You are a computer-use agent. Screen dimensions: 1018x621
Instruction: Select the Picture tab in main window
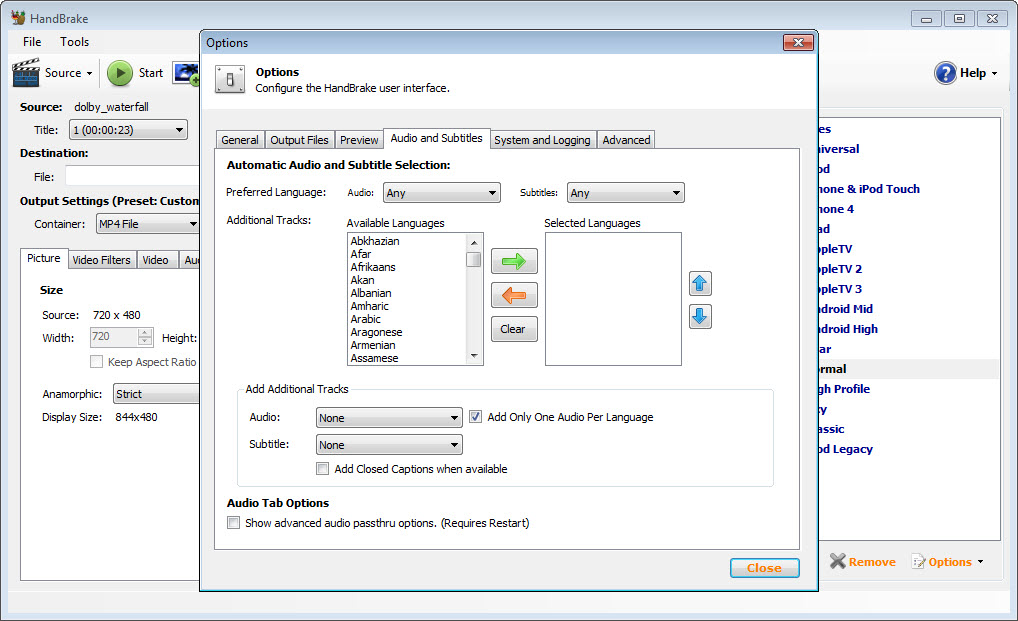click(43, 258)
